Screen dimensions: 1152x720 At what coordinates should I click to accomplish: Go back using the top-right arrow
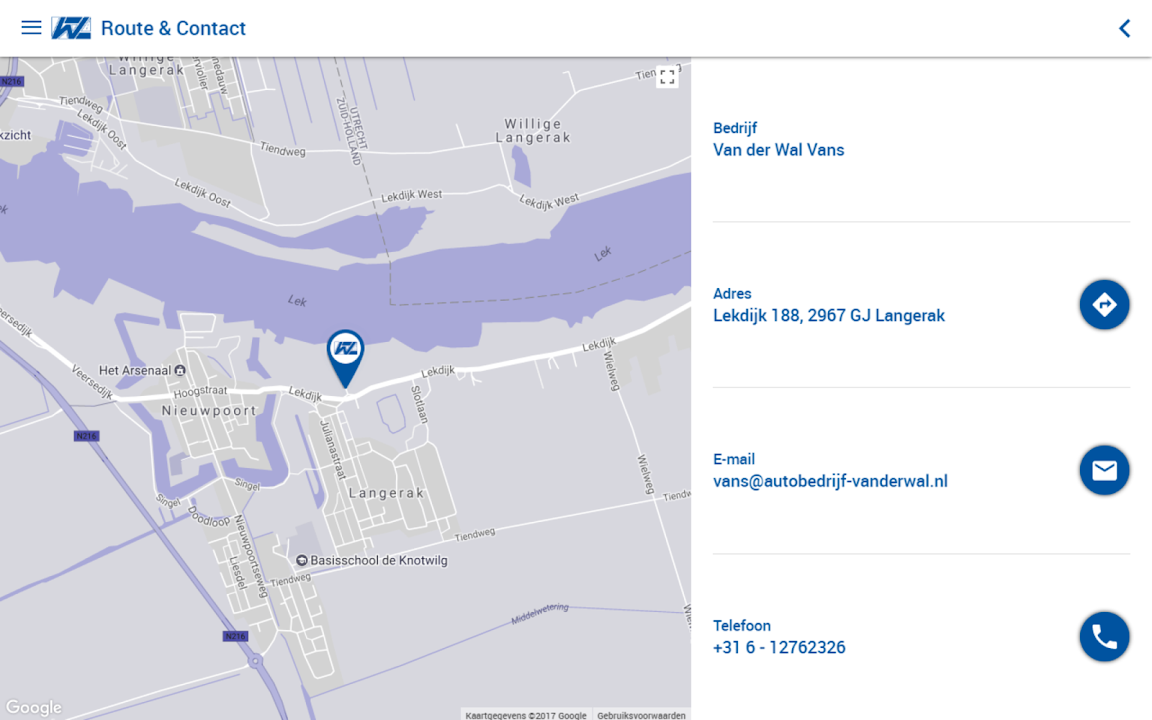1124,28
